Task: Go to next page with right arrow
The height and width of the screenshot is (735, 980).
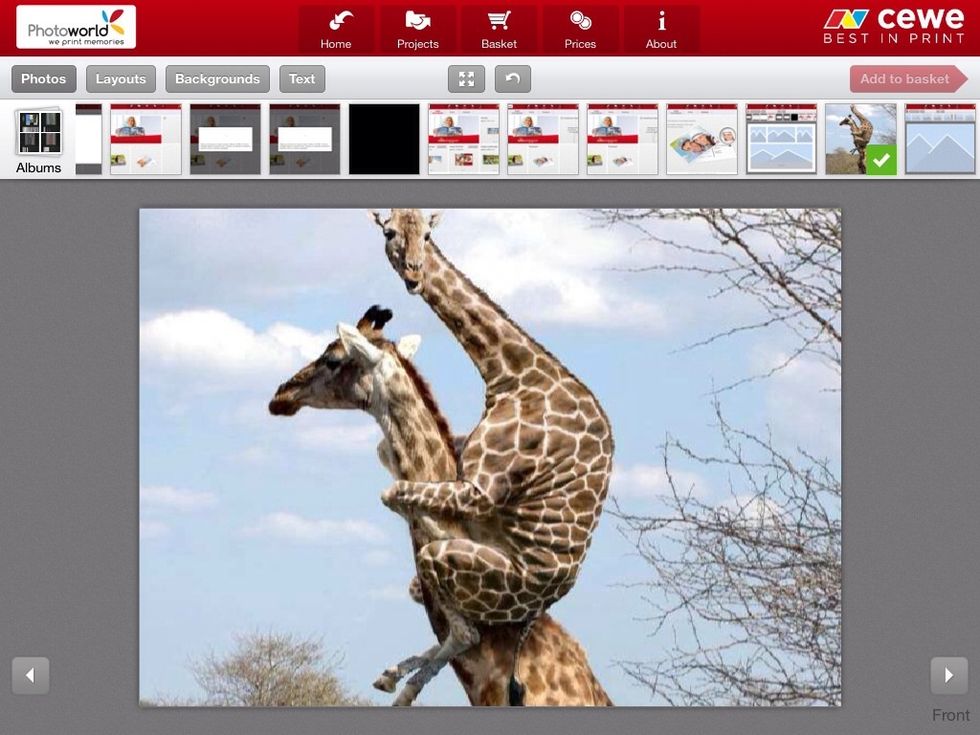Action: pos(949,675)
